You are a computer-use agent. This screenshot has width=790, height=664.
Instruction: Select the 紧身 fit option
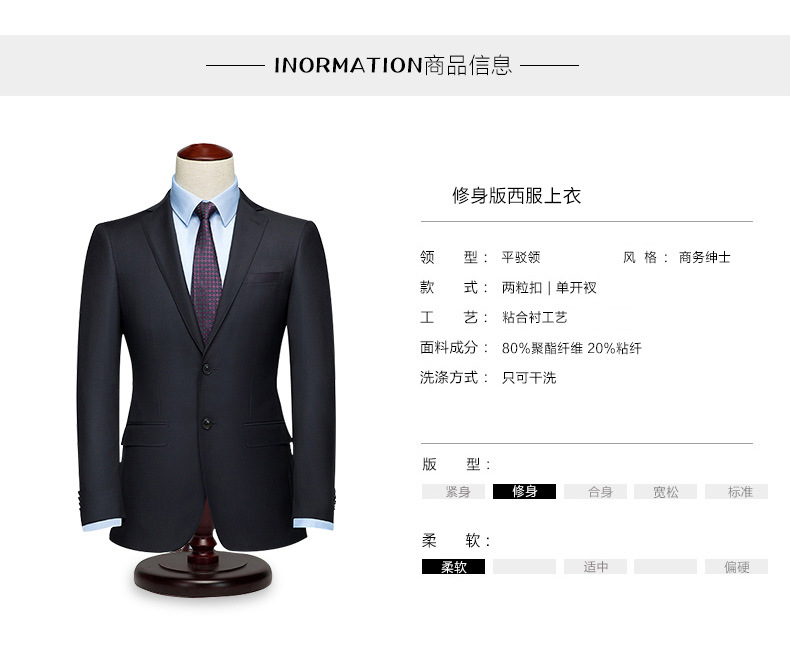[453, 491]
